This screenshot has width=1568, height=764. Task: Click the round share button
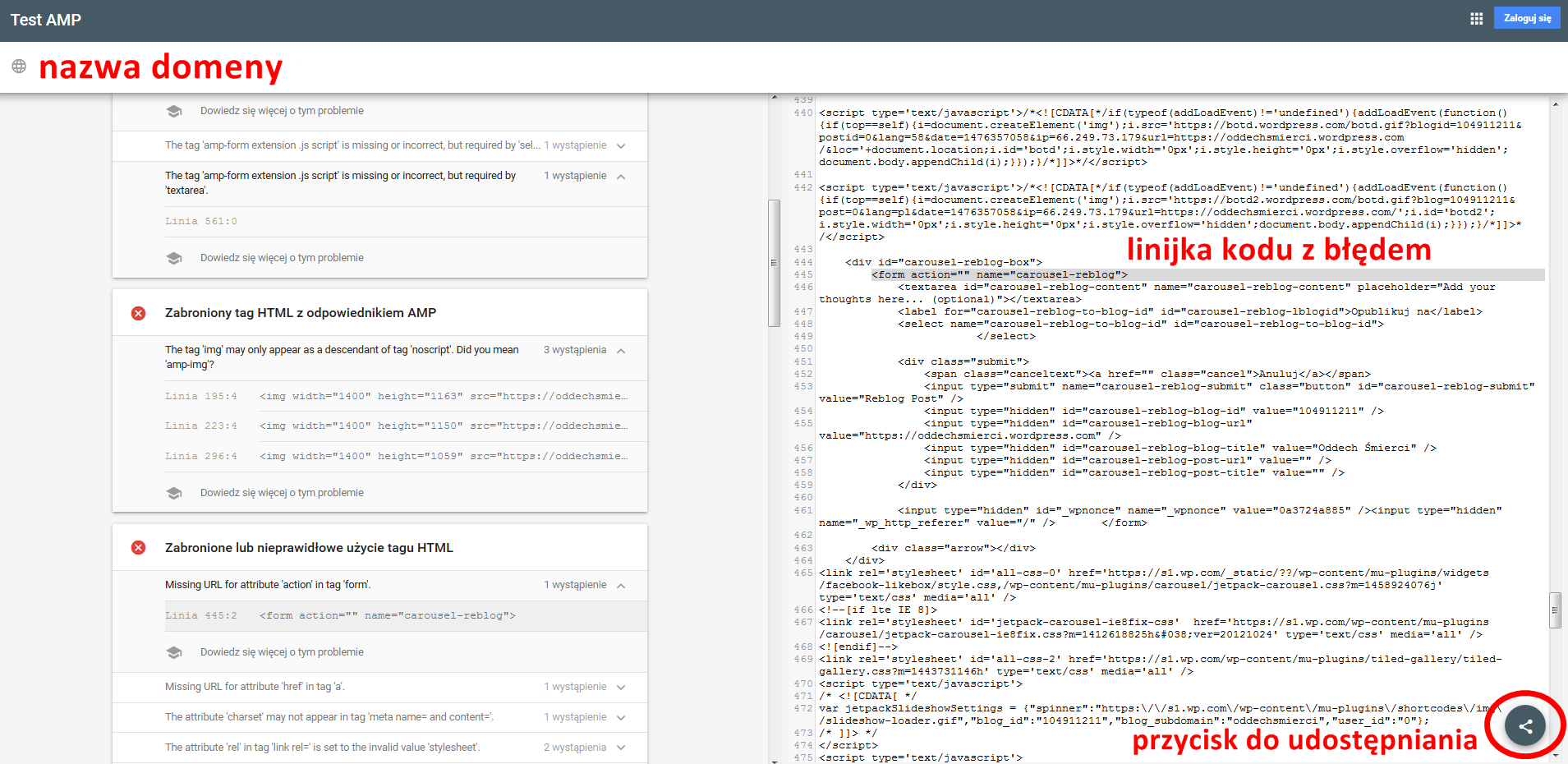tap(1525, 725)
